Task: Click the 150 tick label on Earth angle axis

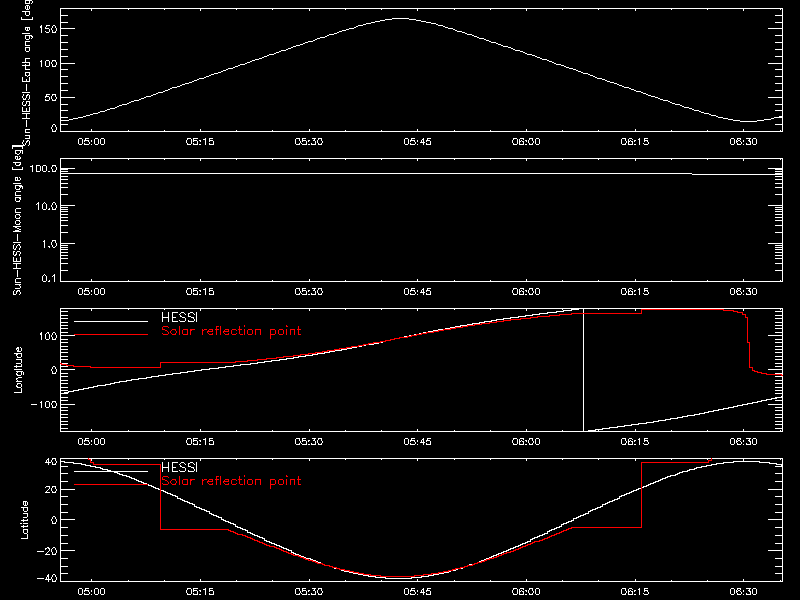Action: pos(47,29)
